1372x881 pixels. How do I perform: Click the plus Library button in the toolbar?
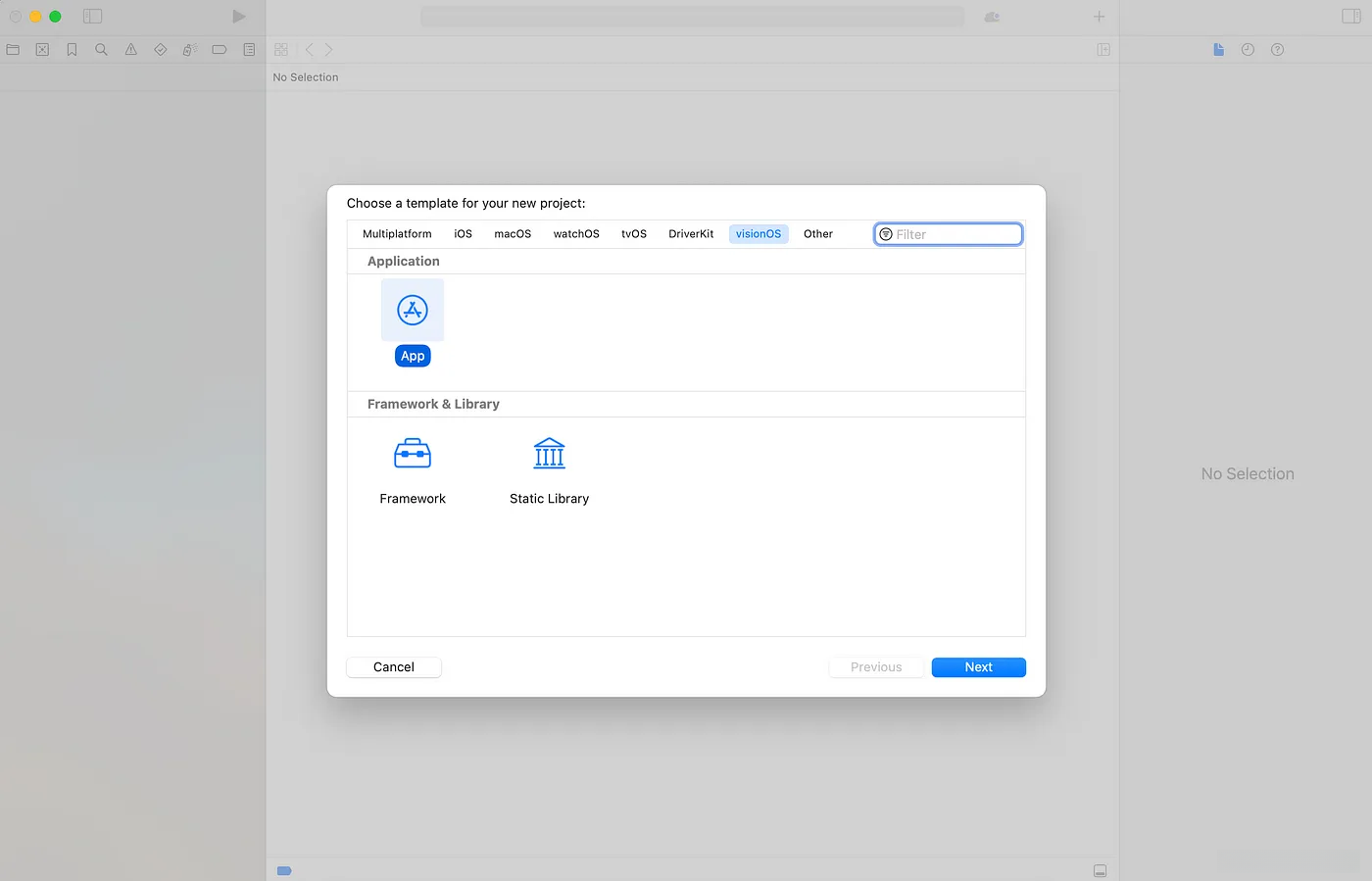pos(1100,17)
